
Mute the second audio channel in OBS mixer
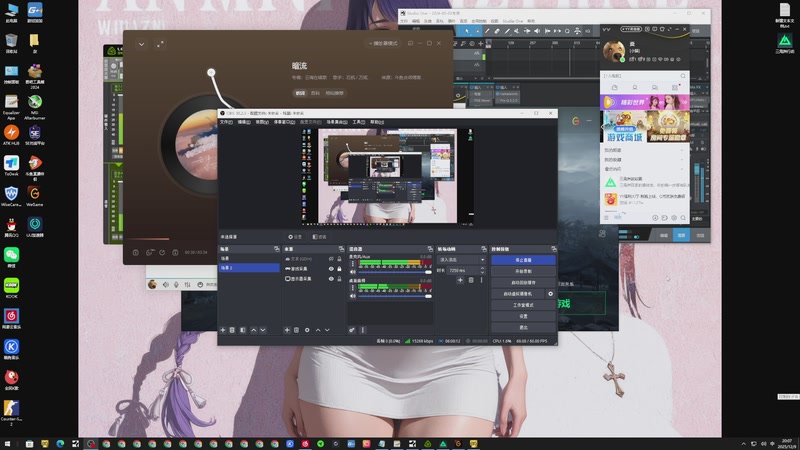tap(353, 296)
